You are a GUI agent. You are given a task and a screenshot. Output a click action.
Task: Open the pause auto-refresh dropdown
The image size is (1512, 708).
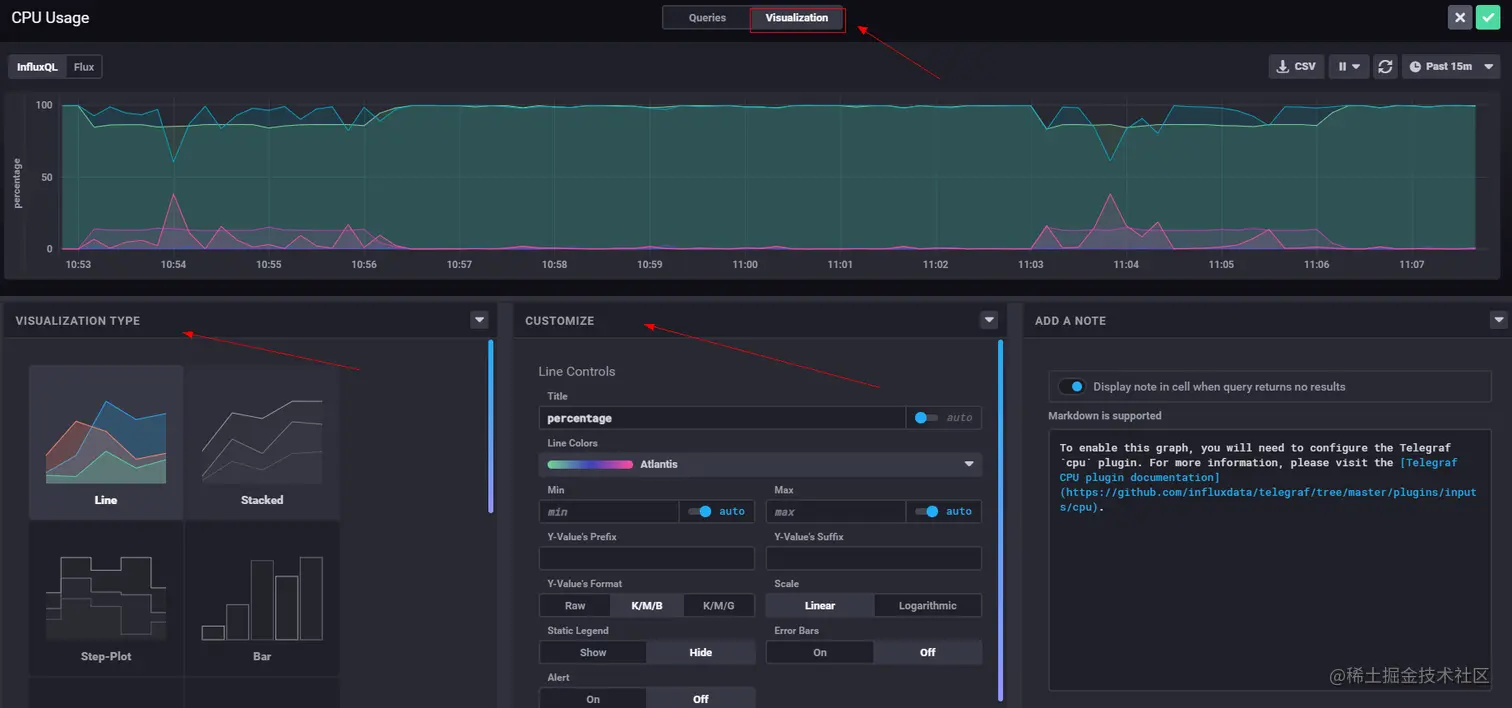1349,66
